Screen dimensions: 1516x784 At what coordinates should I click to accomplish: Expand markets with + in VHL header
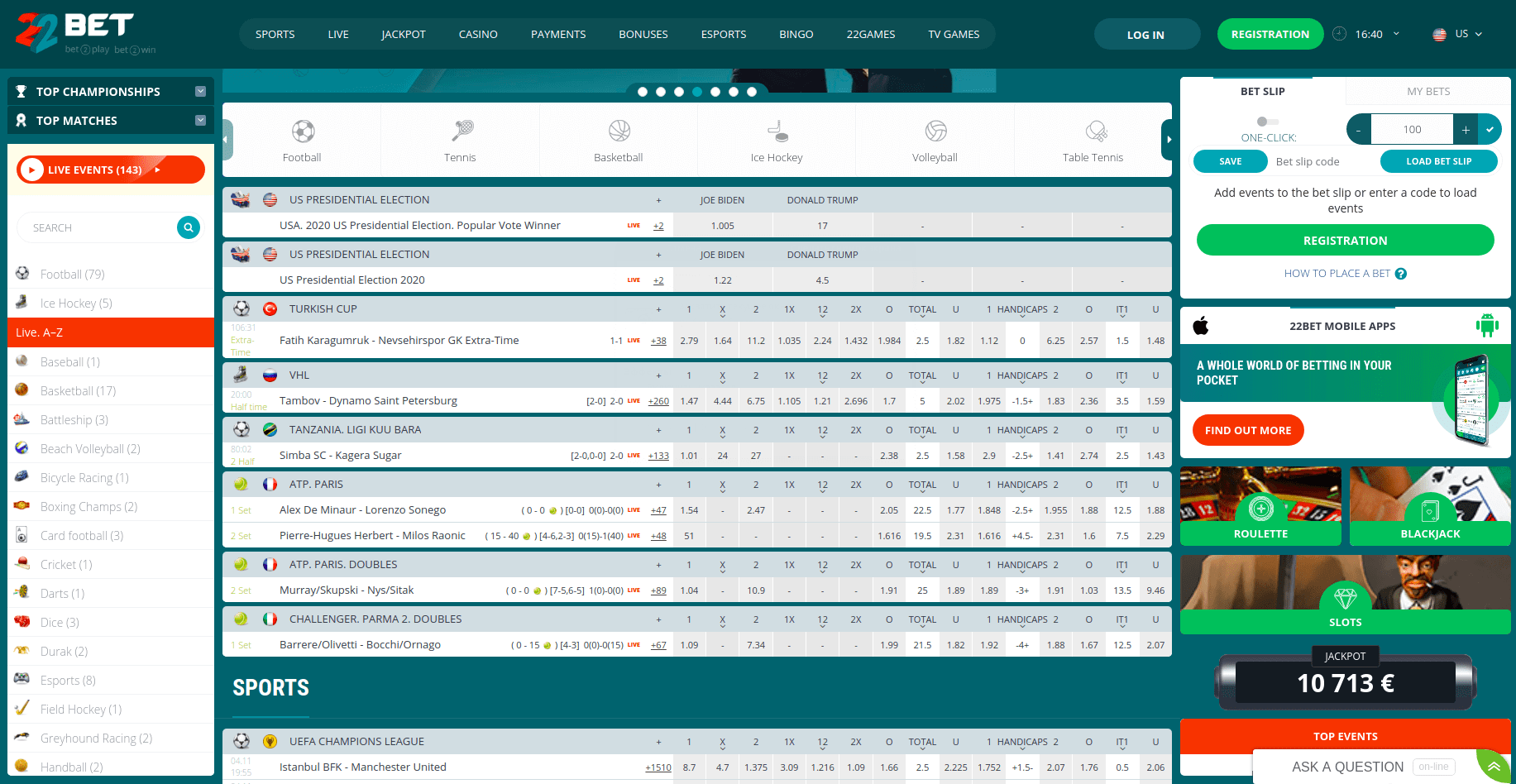tap(658, 375)
